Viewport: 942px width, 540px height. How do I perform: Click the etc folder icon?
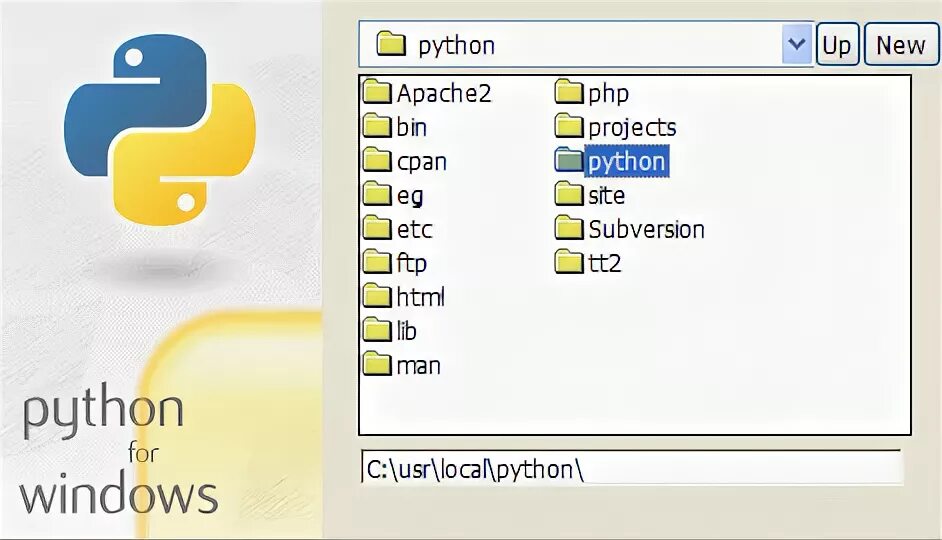(377, 228)
